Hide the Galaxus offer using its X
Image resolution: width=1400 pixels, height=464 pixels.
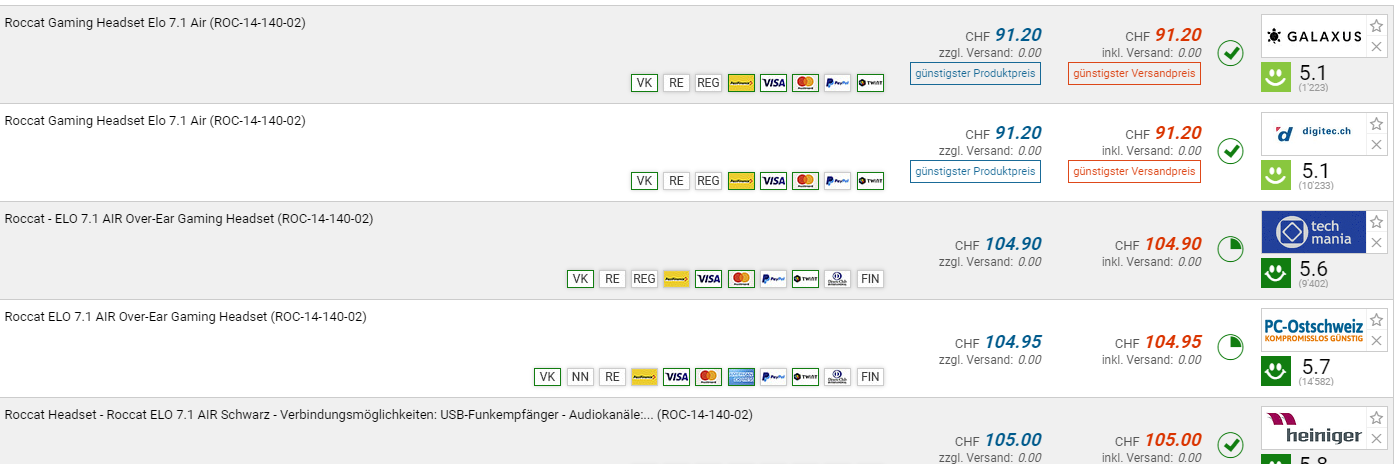[1377, 47]
